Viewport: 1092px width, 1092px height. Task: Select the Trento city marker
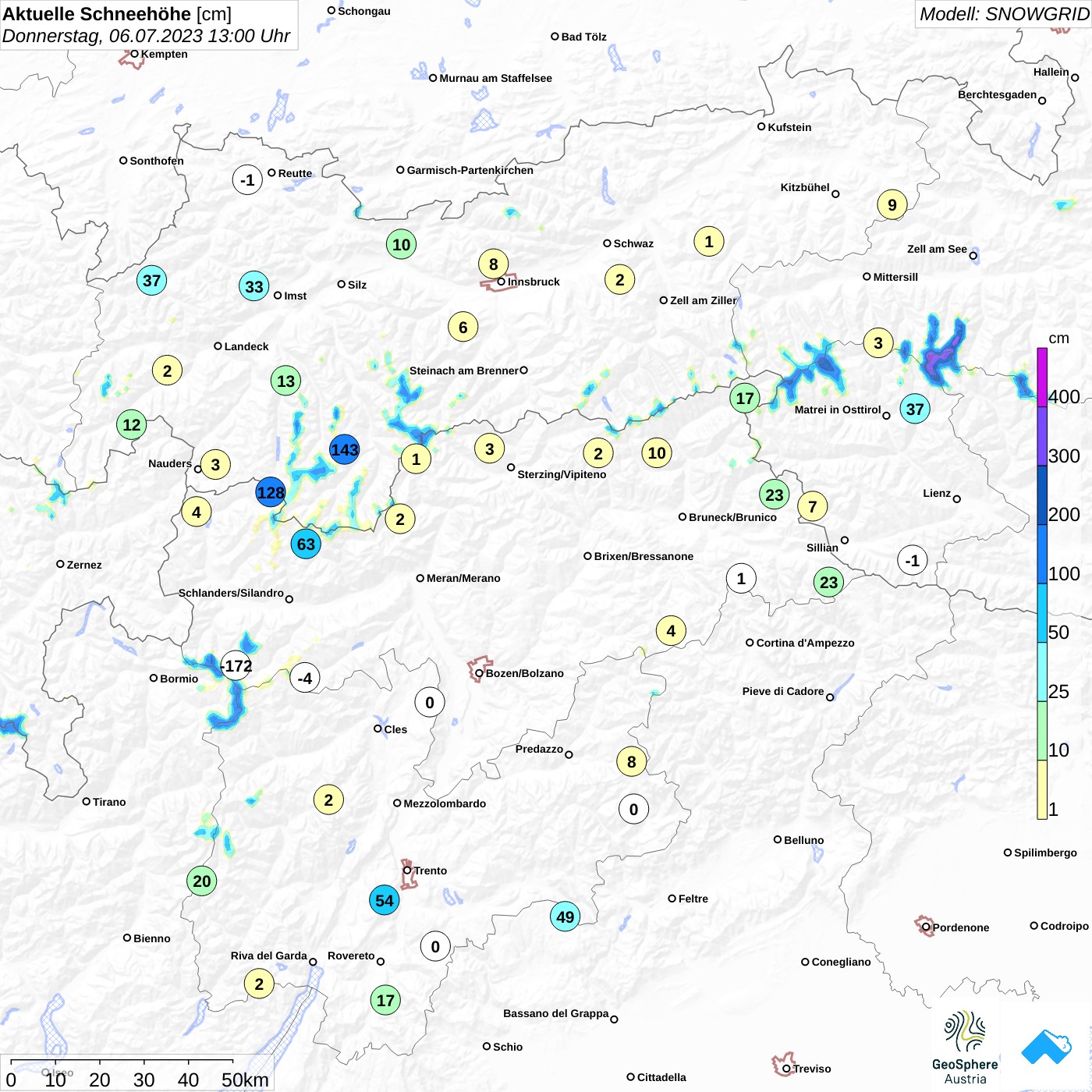(x=407, y=870)
